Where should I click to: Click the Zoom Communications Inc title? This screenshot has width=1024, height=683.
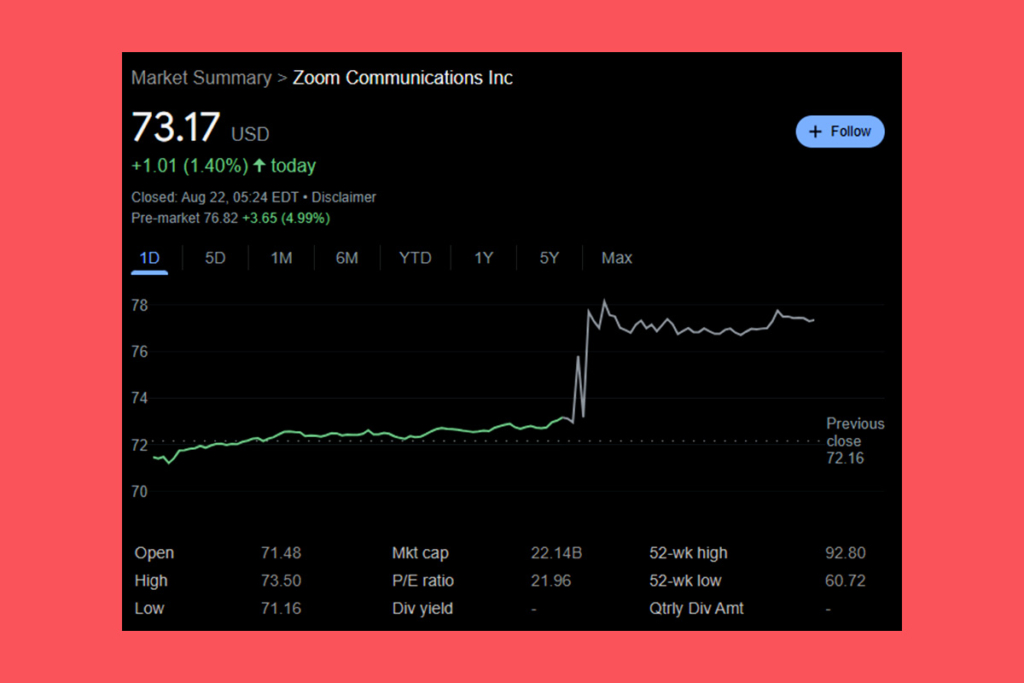[x=402, y=77]
